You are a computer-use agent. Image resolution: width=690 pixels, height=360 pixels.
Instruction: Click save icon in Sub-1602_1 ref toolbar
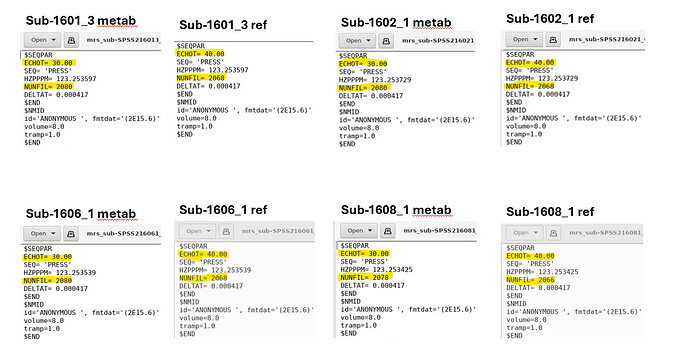(553, 40)
